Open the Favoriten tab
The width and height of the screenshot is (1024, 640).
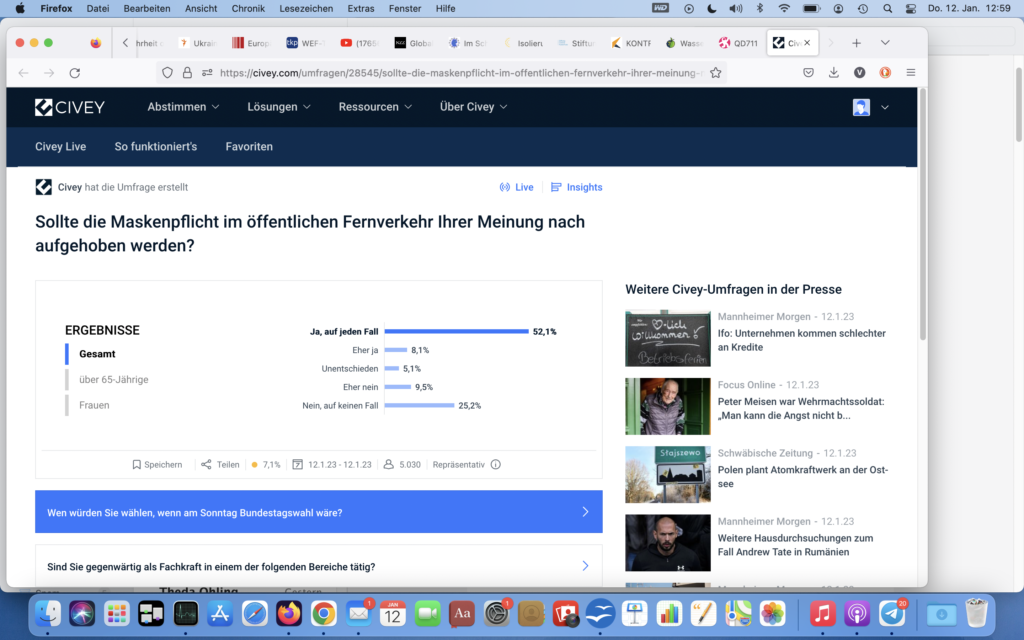(x=249, y=147)
